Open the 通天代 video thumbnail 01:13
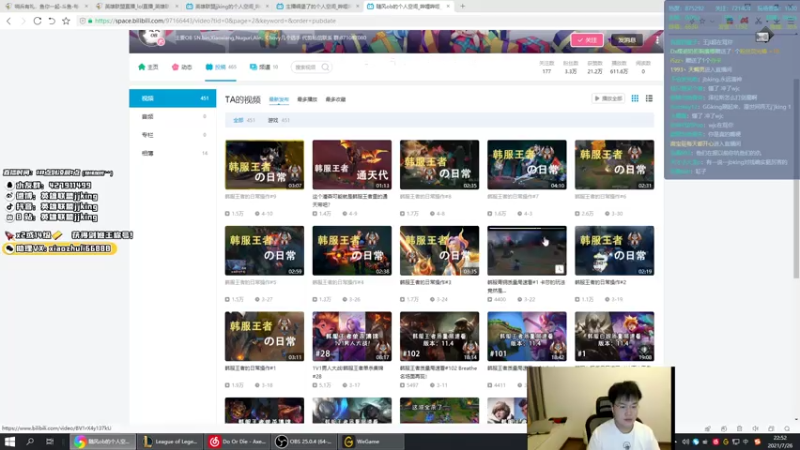The height and width of the screenshot is (450, 800). (x=352, y=165)
